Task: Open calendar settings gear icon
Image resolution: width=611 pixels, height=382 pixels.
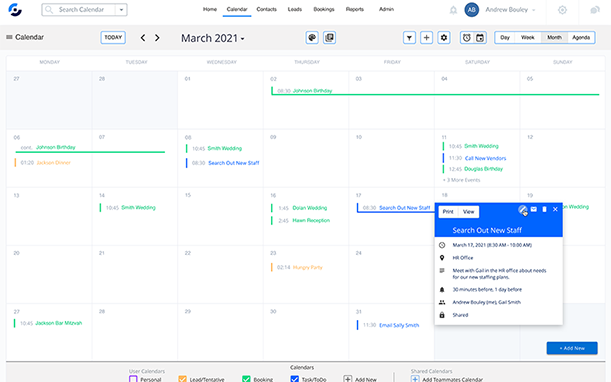Action: 444,38
